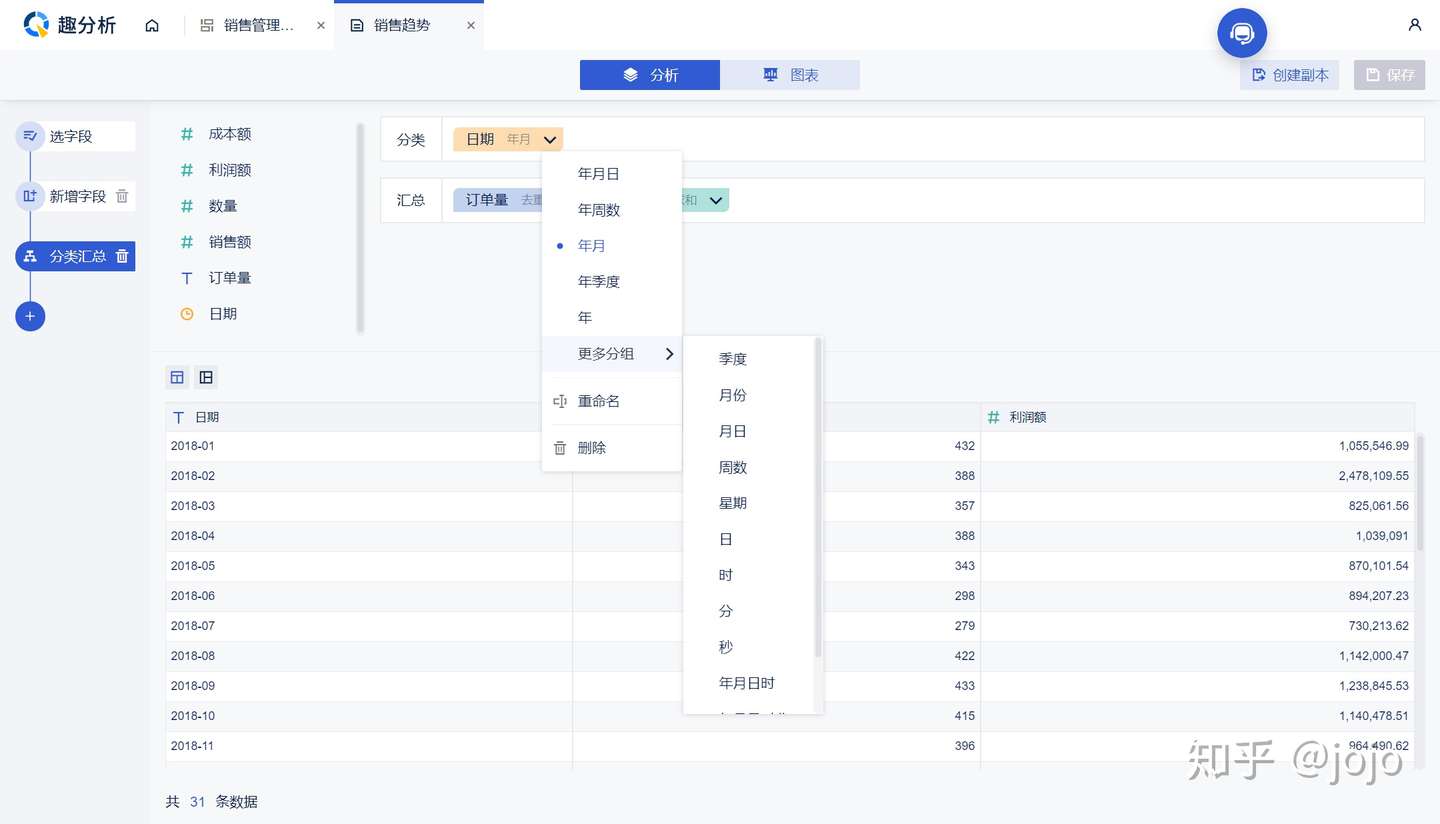Choose 年月日 grouping
1440x824 pixels.
tap(612, 174)
